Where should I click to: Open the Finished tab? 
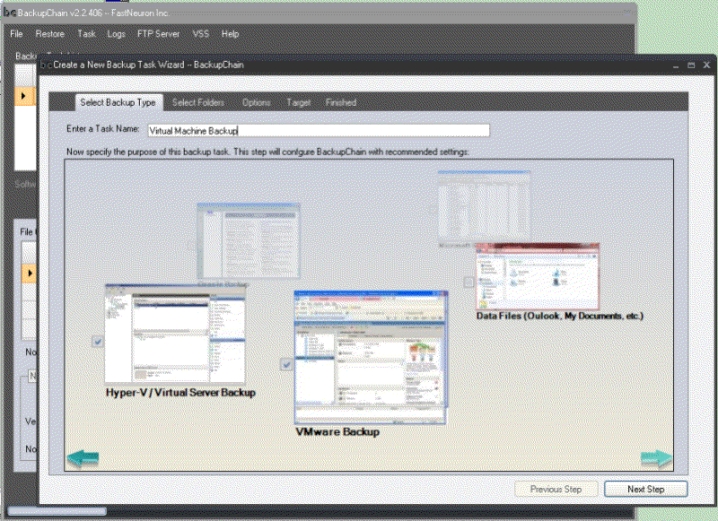click(x=340, y=102)
